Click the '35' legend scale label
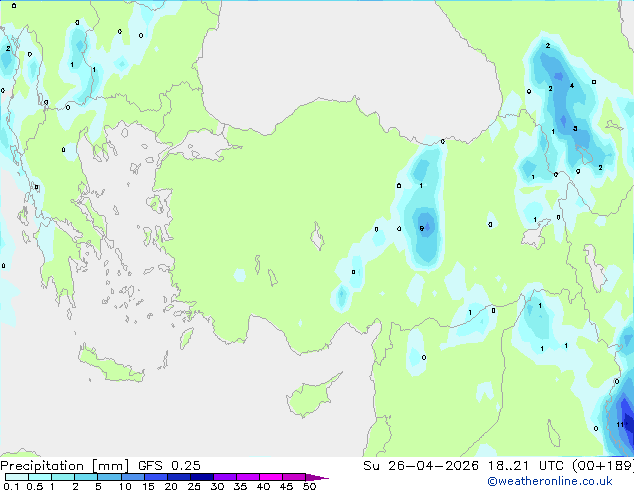The width and height of the screenshot is (634, 490). 240,486
